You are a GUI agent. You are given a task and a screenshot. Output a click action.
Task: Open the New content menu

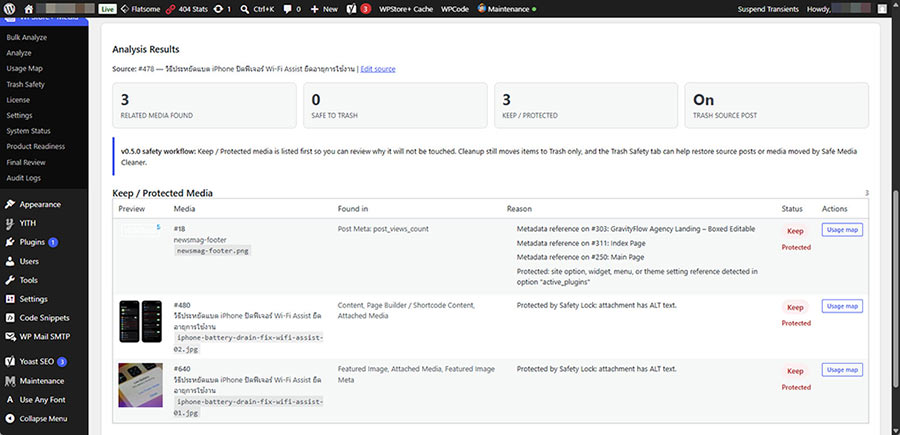coord(324,9)
